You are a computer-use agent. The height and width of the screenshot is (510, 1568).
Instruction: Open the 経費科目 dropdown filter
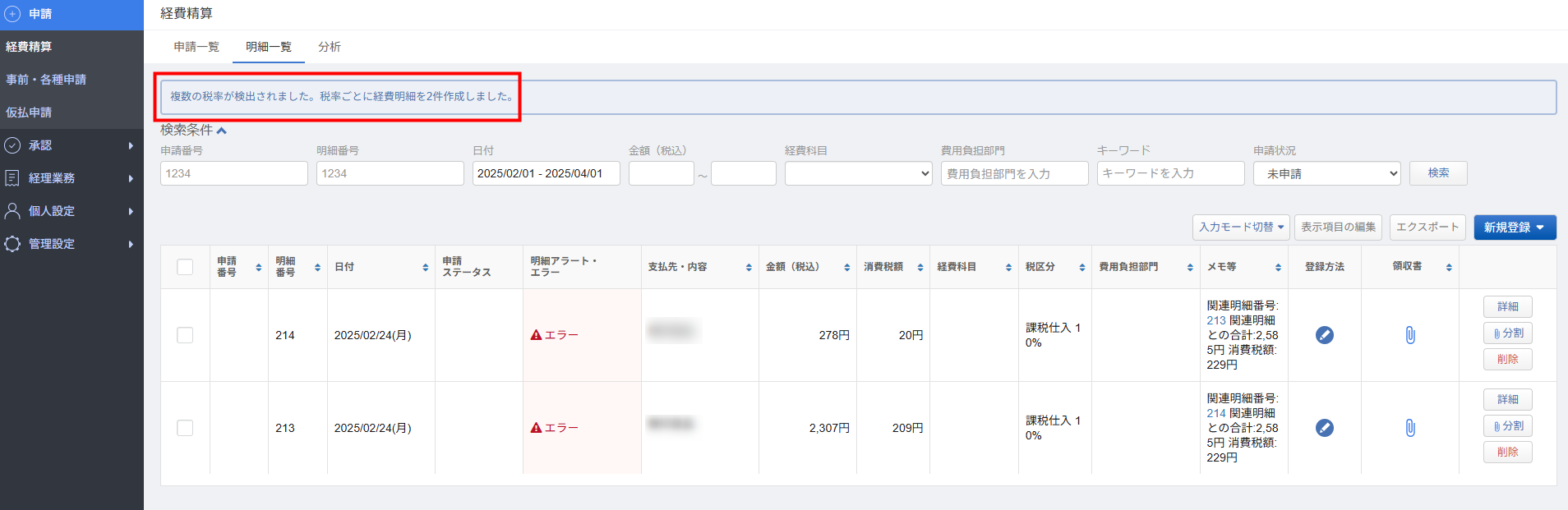click(858, 173)
